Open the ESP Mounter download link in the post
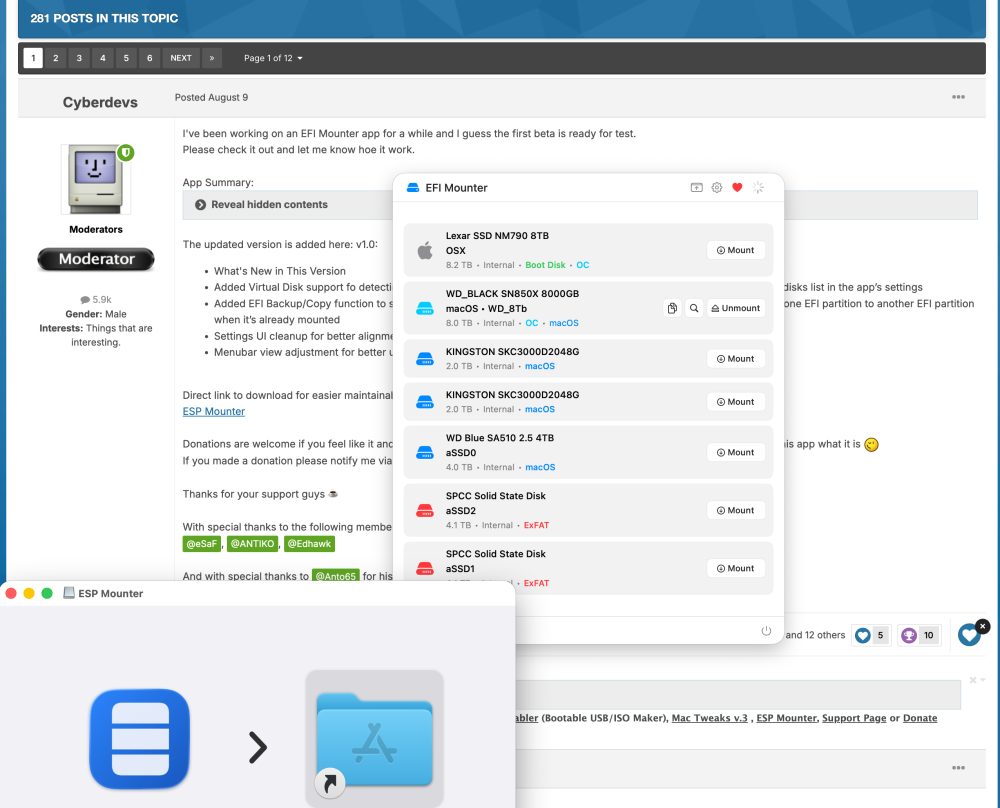Viewport: 1000px width, 808px height. point(214,411)
